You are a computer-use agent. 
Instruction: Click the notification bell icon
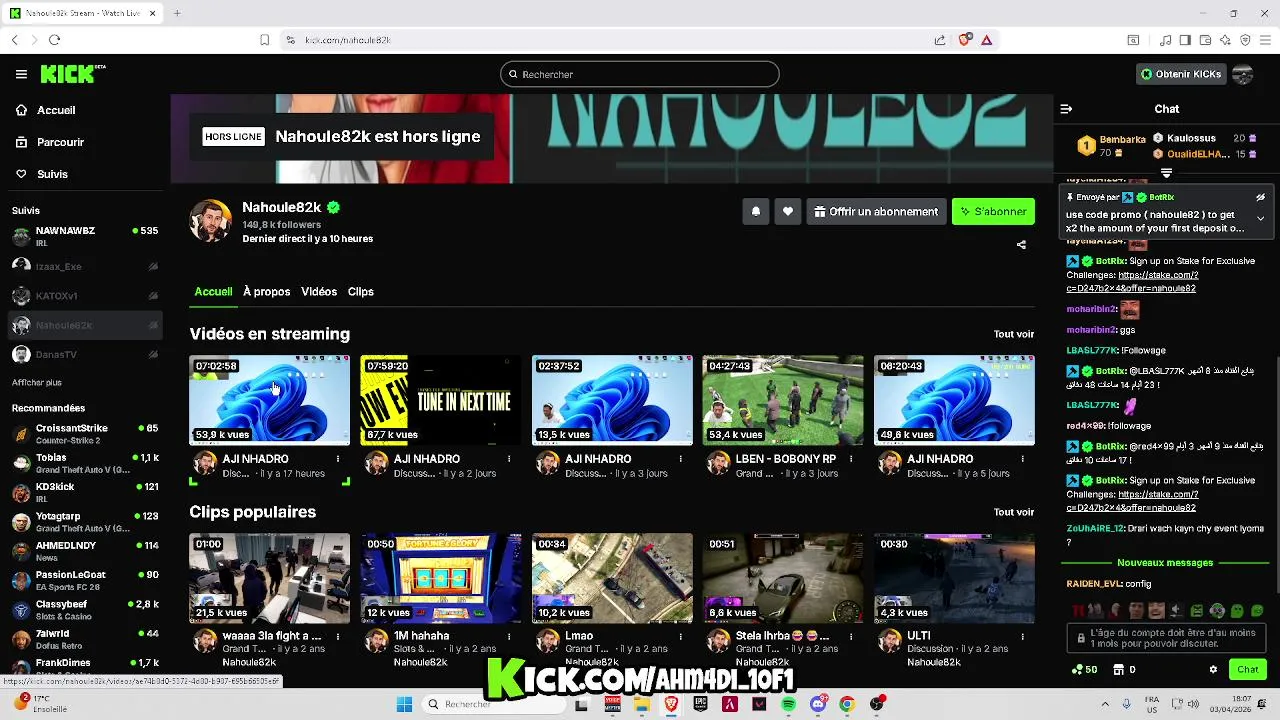[x=756, y=211]
